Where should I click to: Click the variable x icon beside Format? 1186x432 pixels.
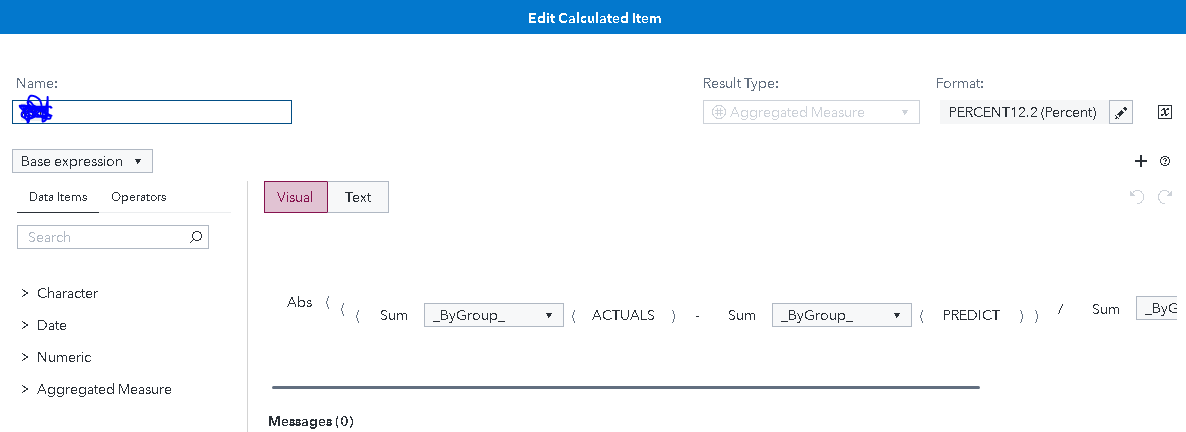(x=1164, y=112)
